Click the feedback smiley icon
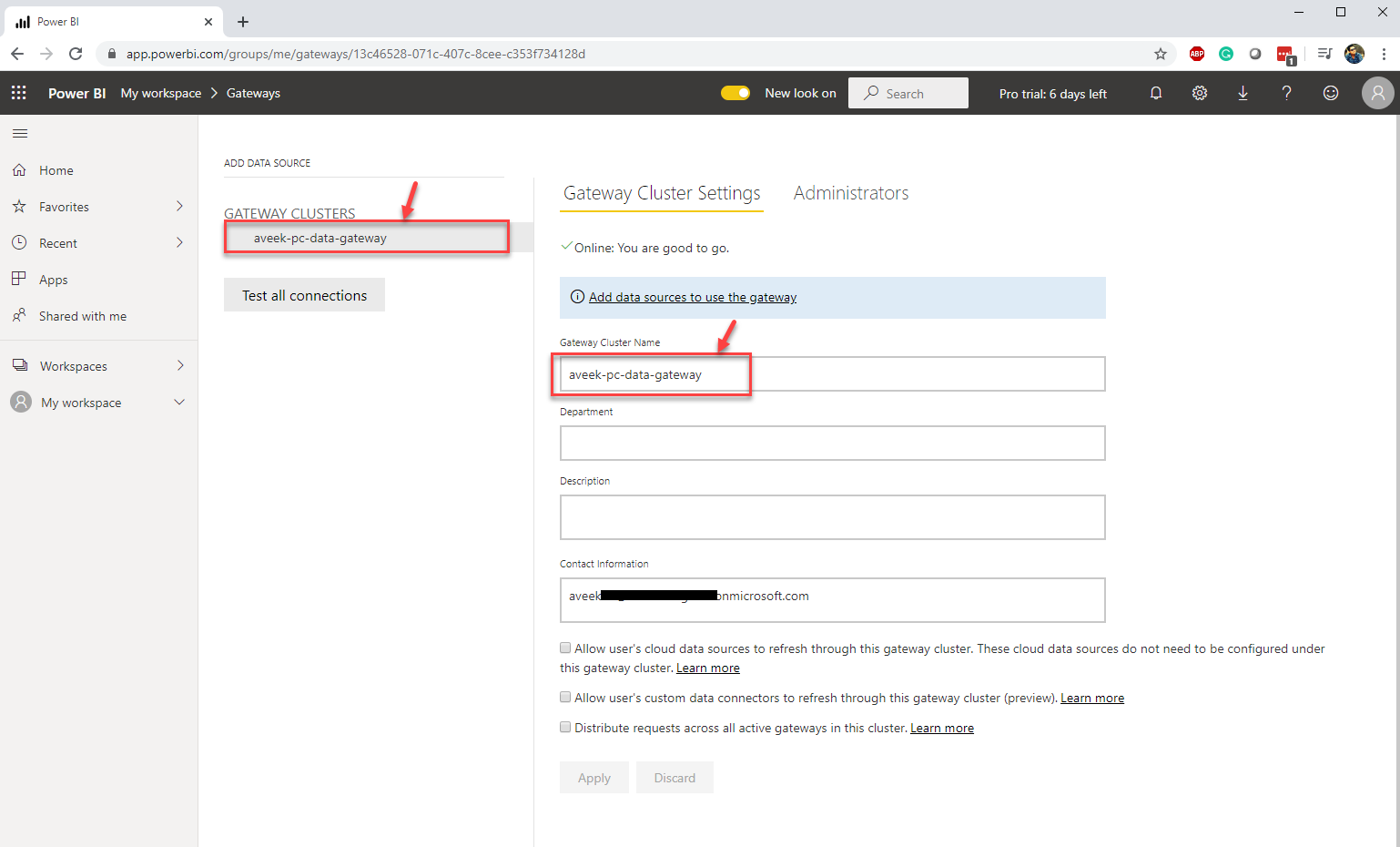Screen dimensions: 1400x847 click(1331, 93)
